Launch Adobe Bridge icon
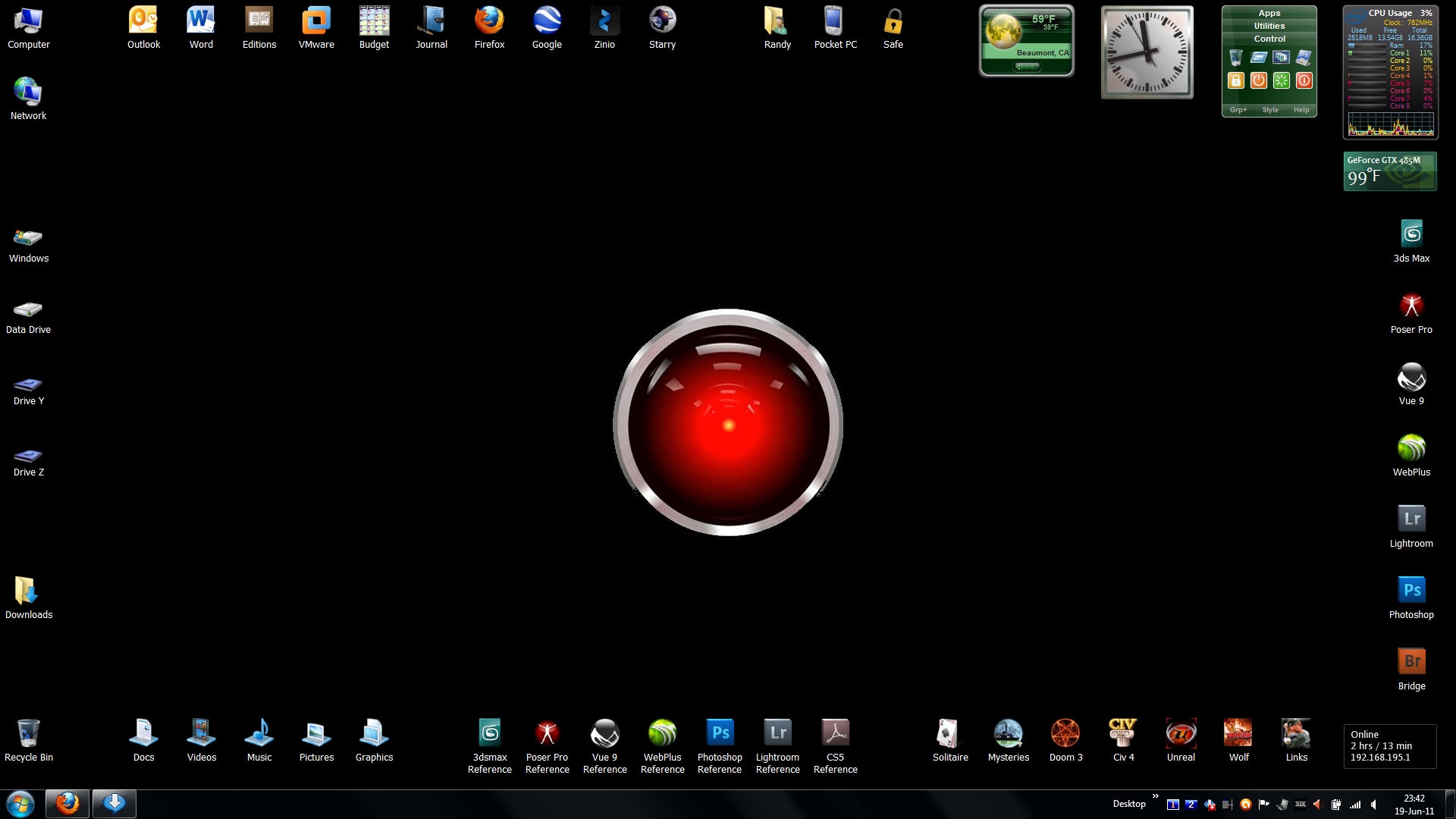The height and width of the screenshot is (819, 1456). coord(1411,670)
